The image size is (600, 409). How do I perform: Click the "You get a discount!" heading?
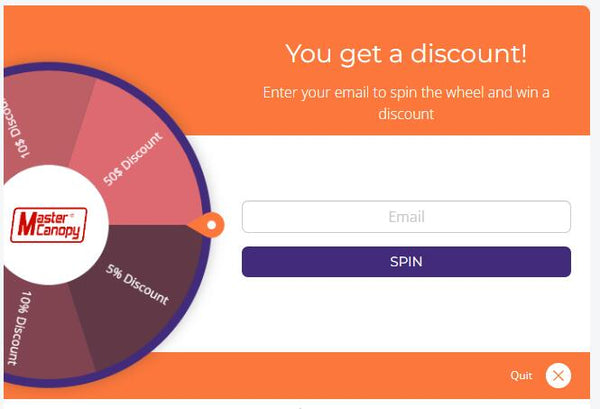(x=406, y=54)
